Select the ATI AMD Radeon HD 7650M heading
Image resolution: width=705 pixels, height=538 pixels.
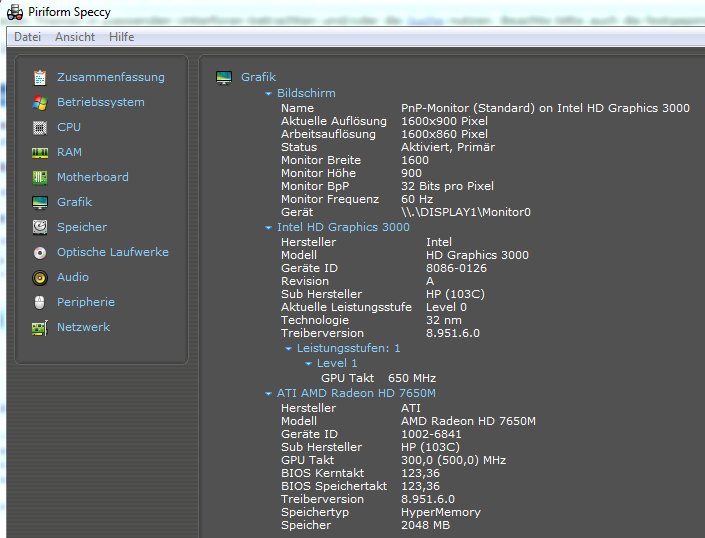click(356, 393)
